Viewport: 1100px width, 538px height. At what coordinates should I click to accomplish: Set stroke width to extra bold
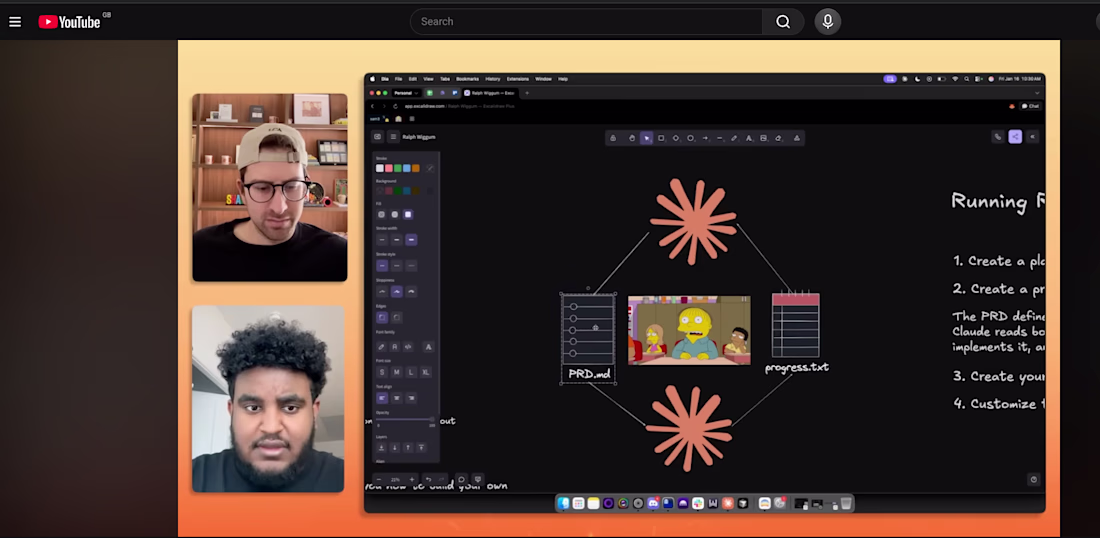(x=411, y=240)
